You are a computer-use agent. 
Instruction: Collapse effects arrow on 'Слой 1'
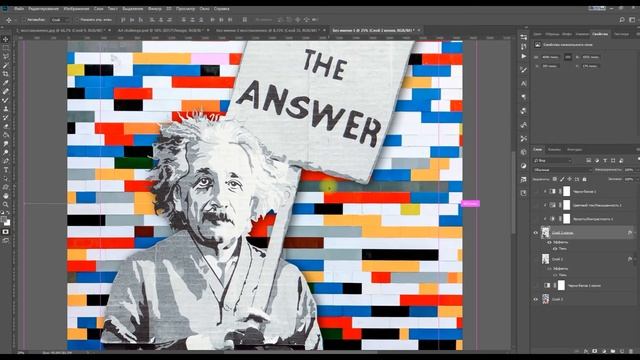point(635,259)
